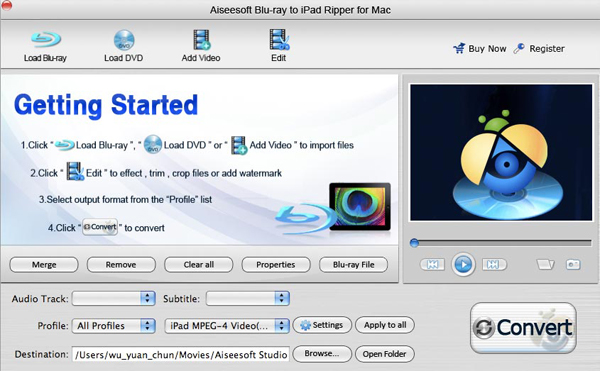Close the window with red button

point(7,5)
